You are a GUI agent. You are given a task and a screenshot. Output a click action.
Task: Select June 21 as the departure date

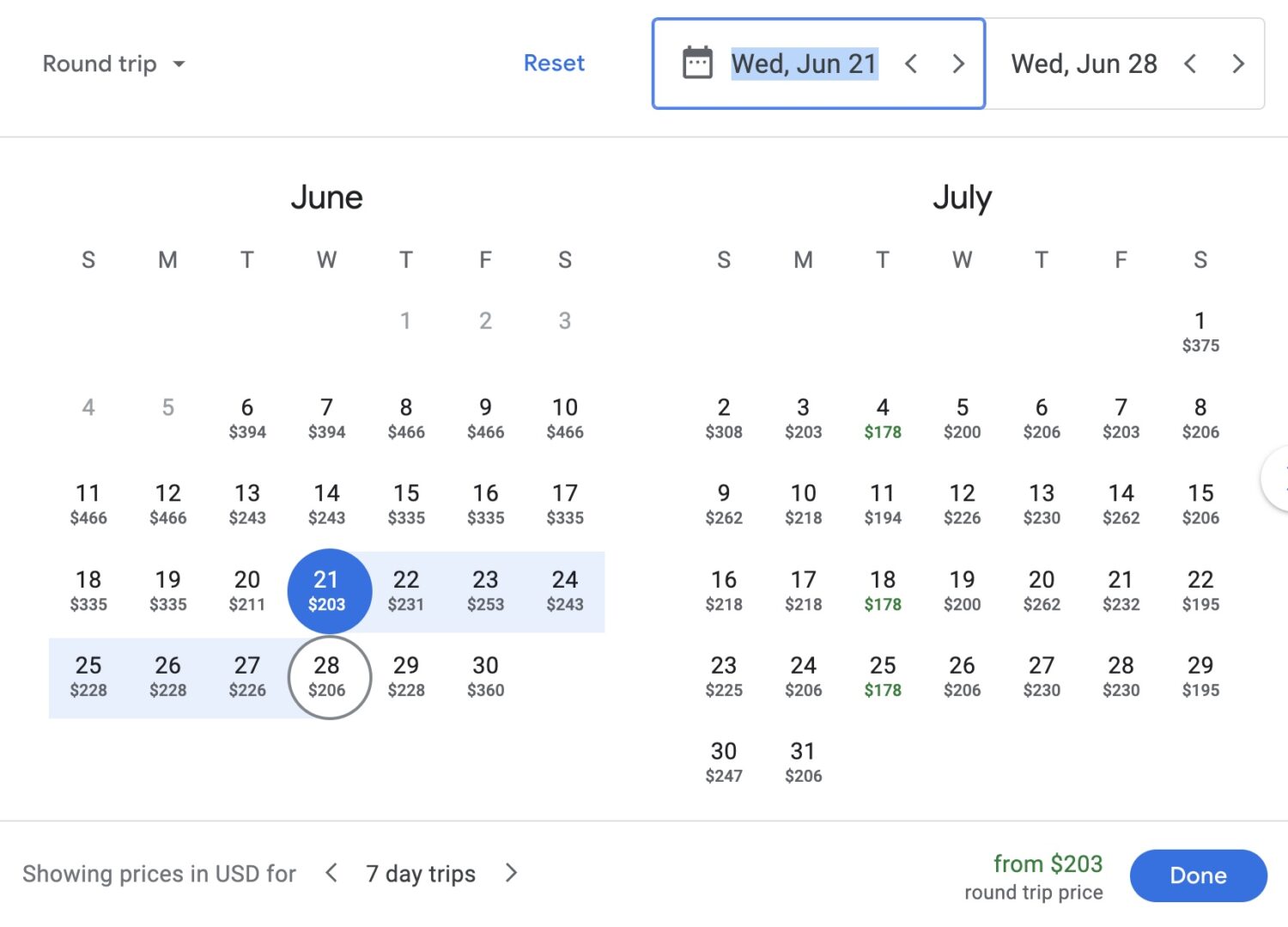(x=327, y=590)
